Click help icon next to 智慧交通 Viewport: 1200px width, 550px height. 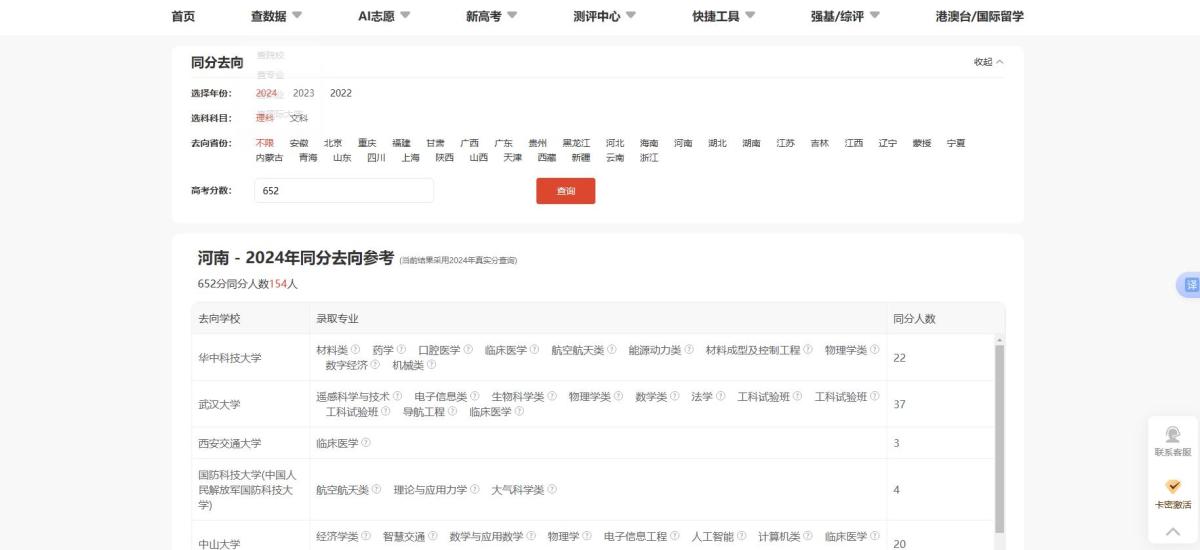click(x=432, y=537)
